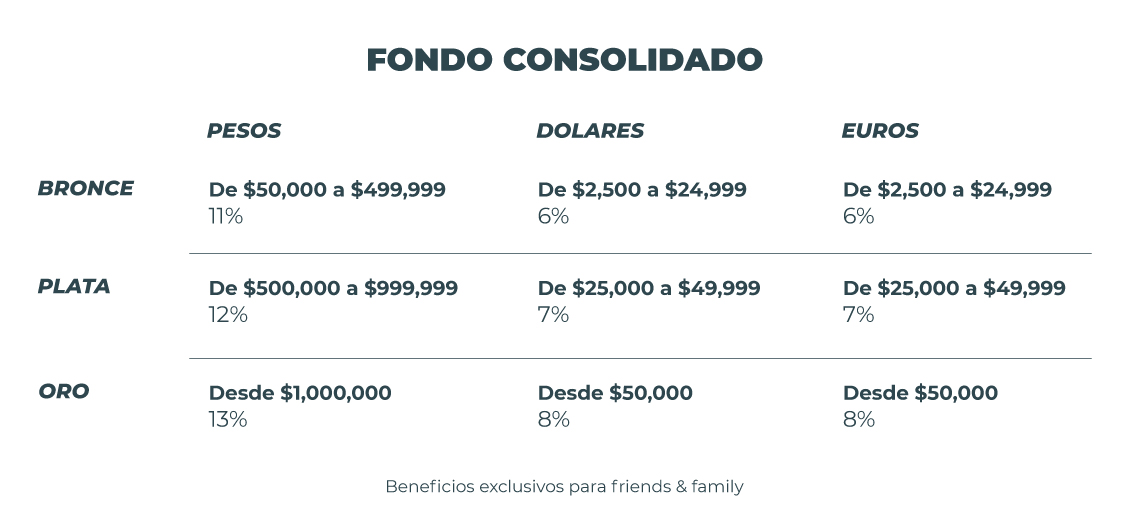Click the 12% rate for Plata pesos
This screenshot has height=529, width=1130.
pyautogui.click(x=227, y=315)
